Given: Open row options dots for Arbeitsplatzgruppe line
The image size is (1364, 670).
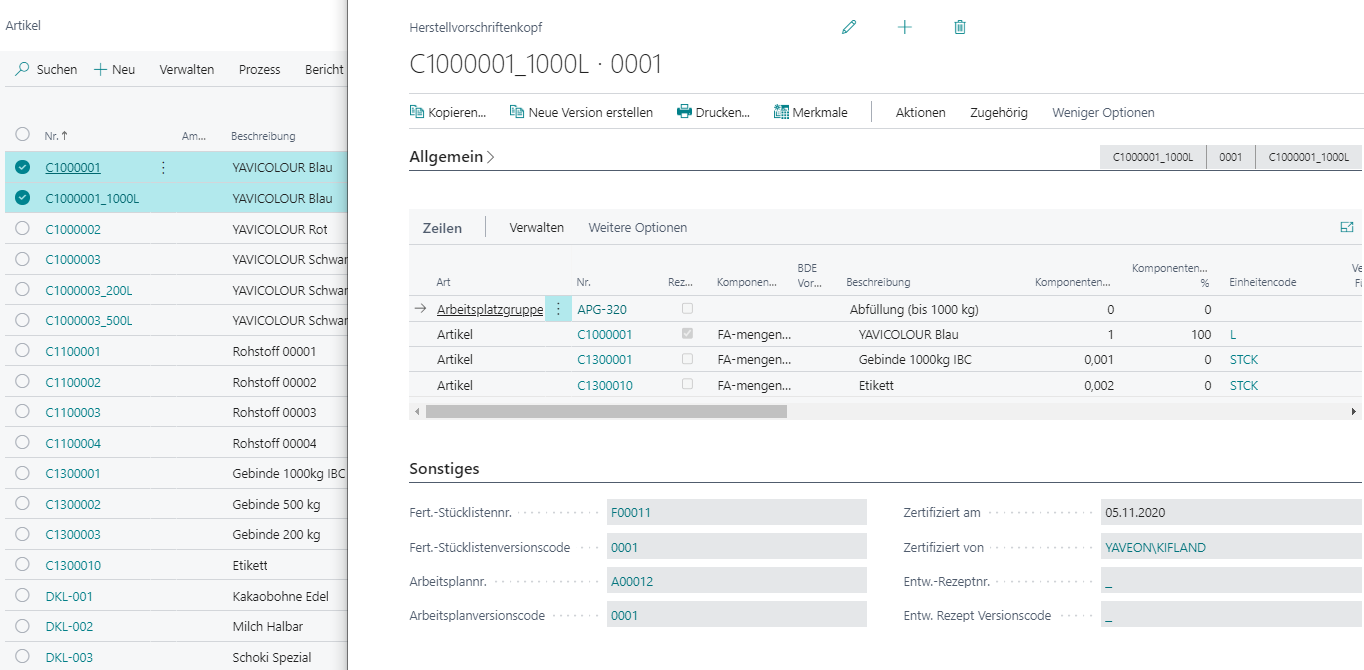Looking at the screenshot, I should tap(558, 309).
